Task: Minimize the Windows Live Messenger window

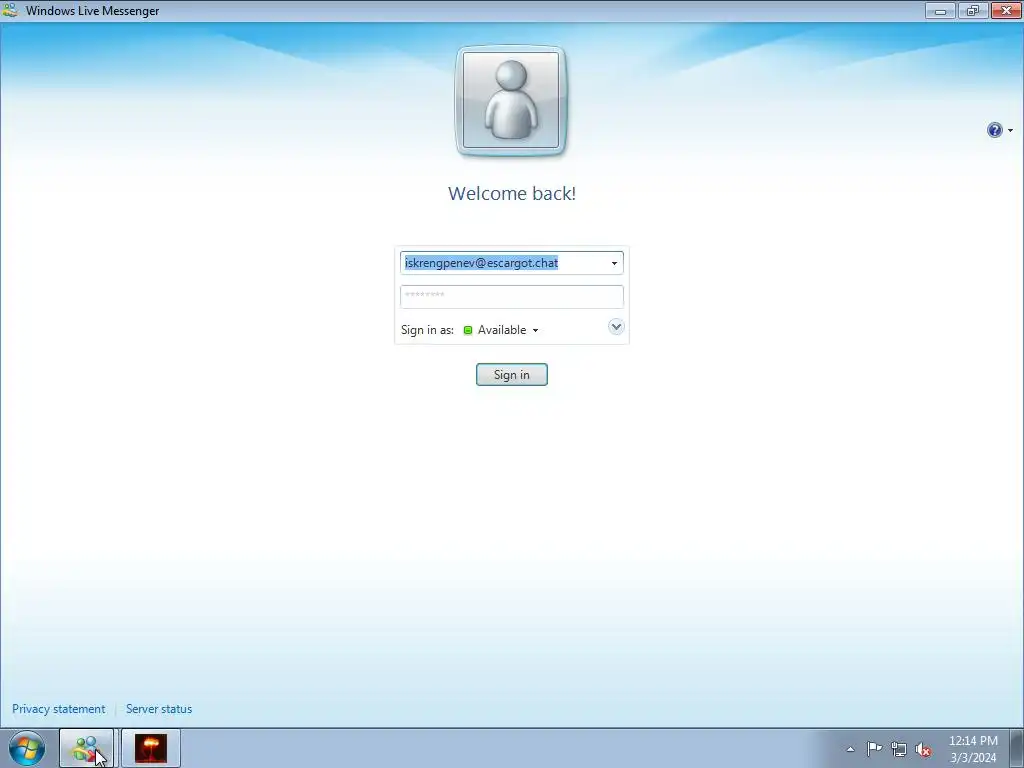Action: pyautogui.click(x=940, y=10)
